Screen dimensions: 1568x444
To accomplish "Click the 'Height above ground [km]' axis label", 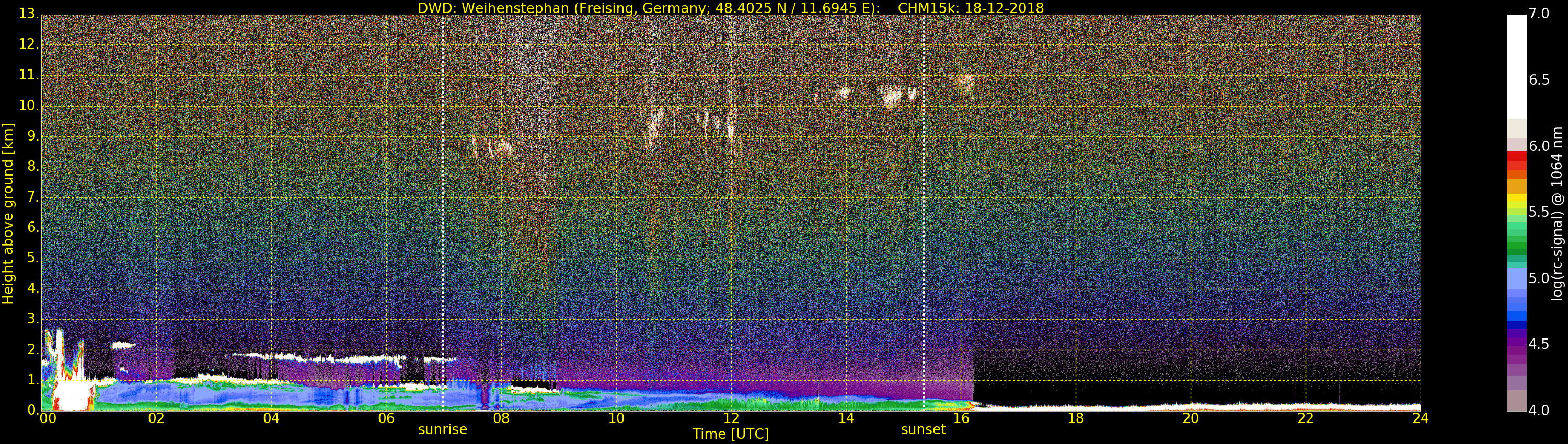I will pos(8,214).
